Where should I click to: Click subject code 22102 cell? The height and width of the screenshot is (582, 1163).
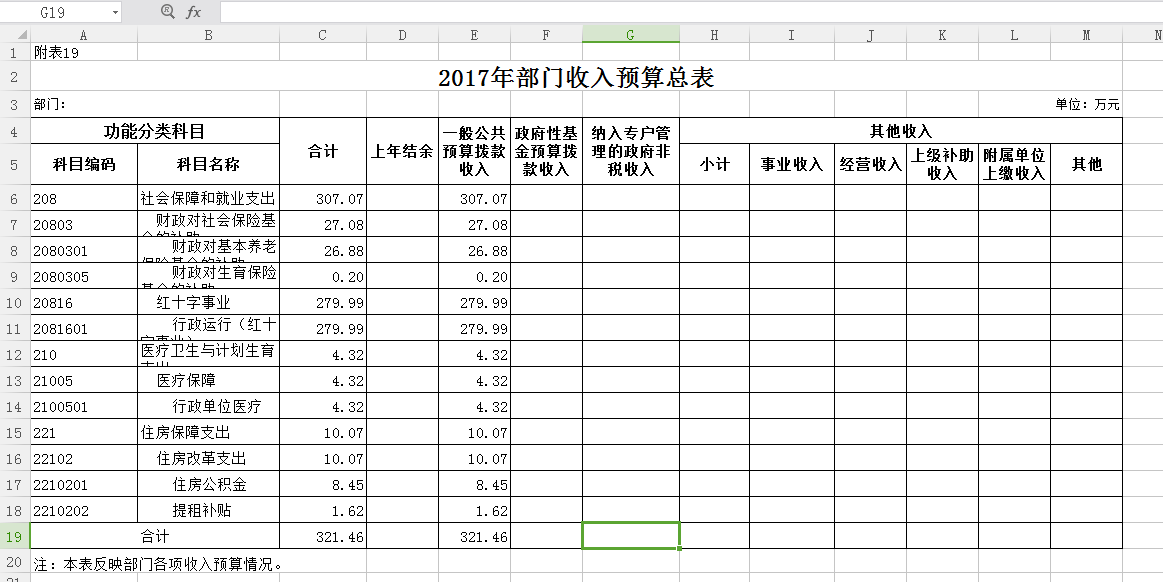tap(84, 458)
